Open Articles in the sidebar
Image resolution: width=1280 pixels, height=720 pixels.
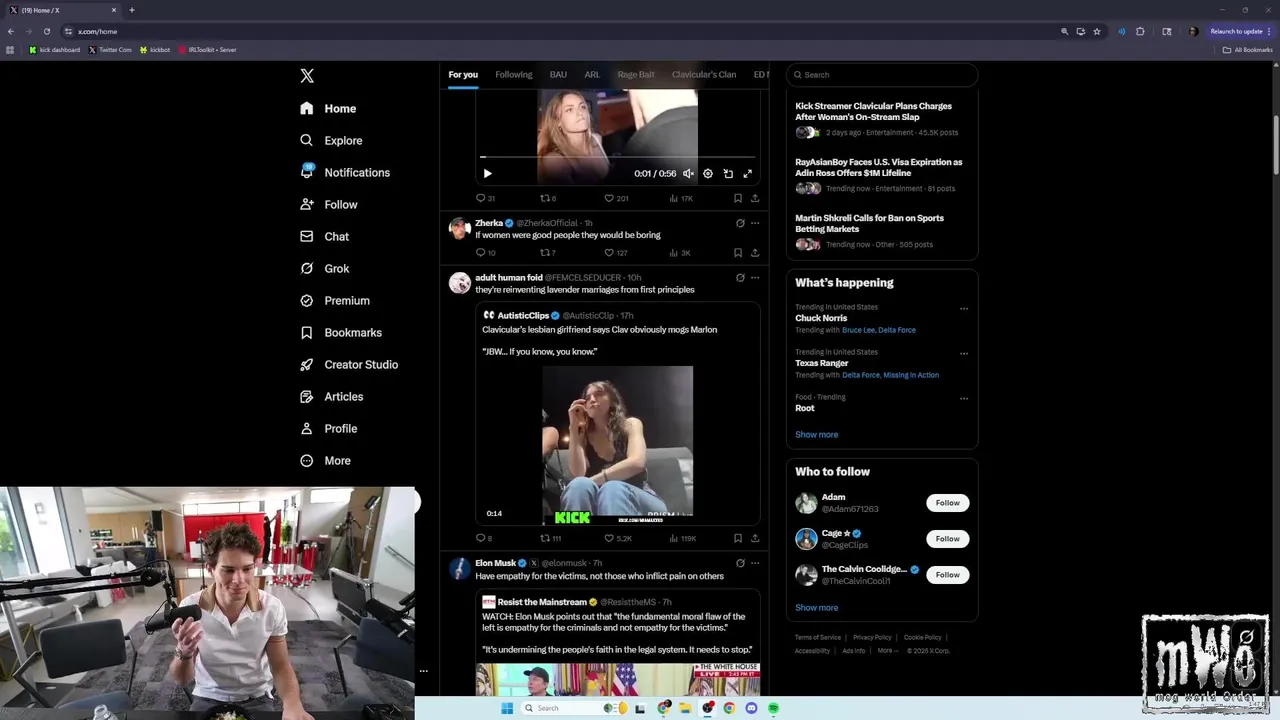pyautogui.click(x=331, y=396)
